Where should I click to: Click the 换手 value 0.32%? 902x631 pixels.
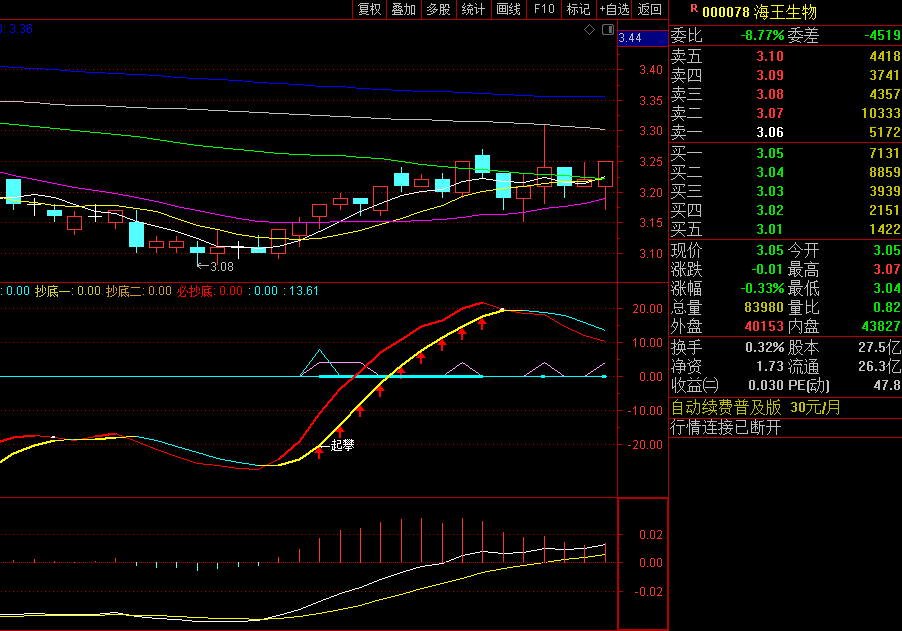pyautogui.click(x=765, y=347)
